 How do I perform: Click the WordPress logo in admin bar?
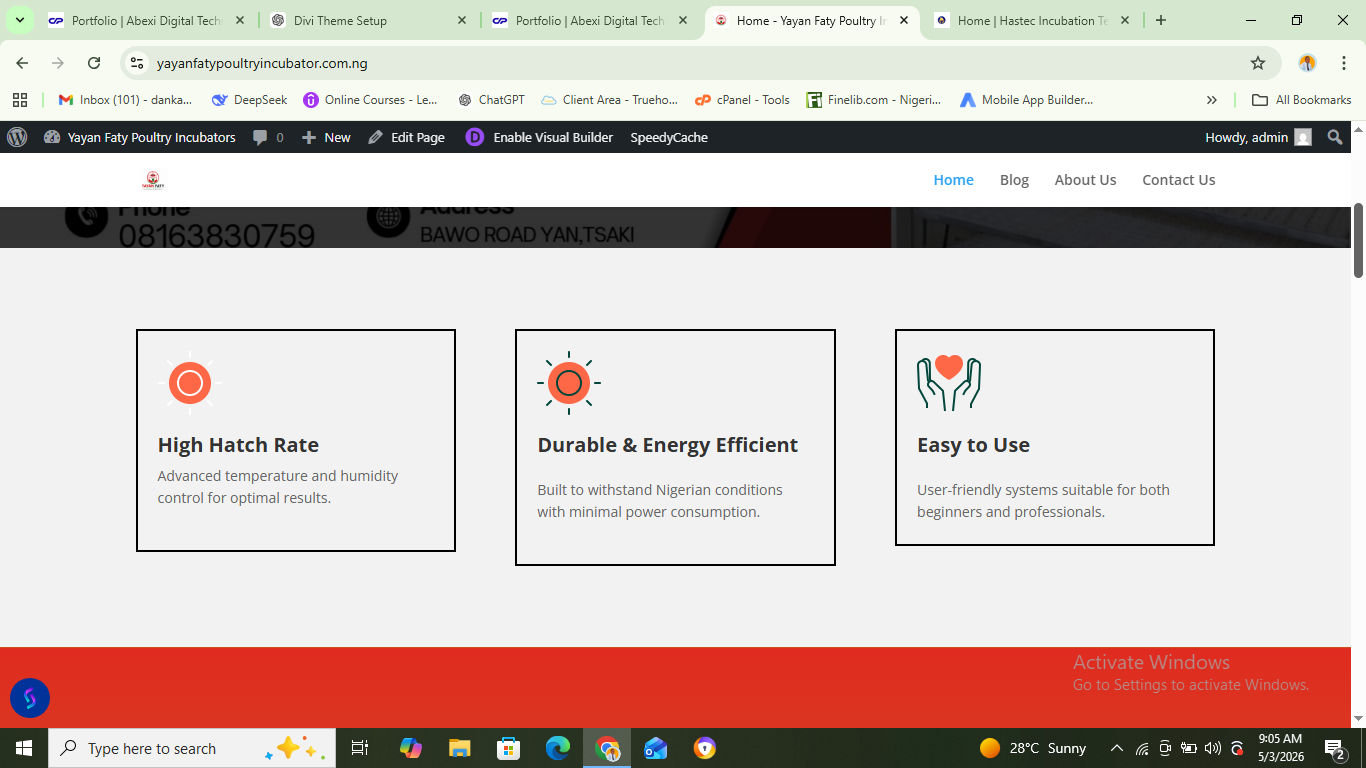coord(17,137)
